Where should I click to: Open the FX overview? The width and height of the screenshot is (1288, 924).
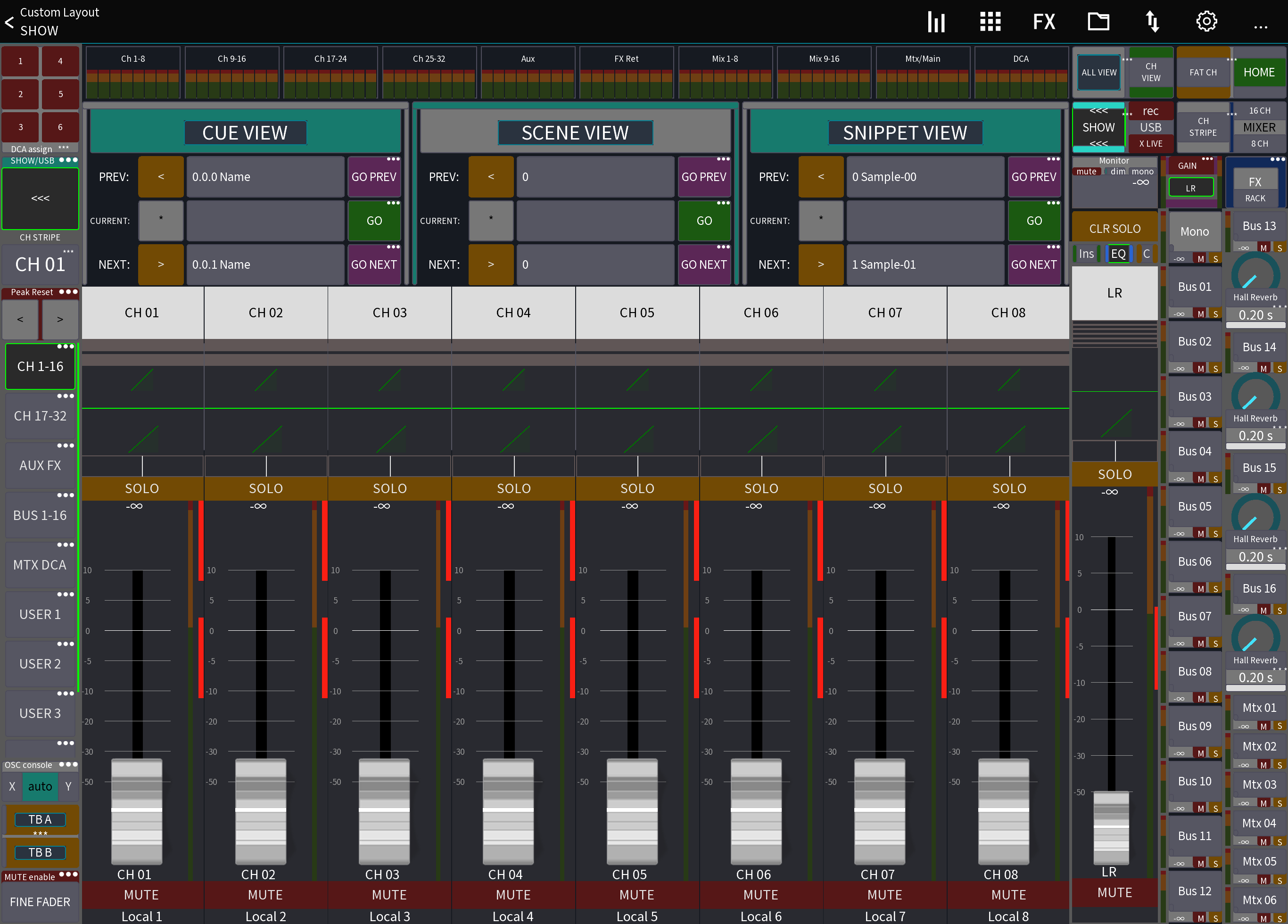click(1044, 22)
